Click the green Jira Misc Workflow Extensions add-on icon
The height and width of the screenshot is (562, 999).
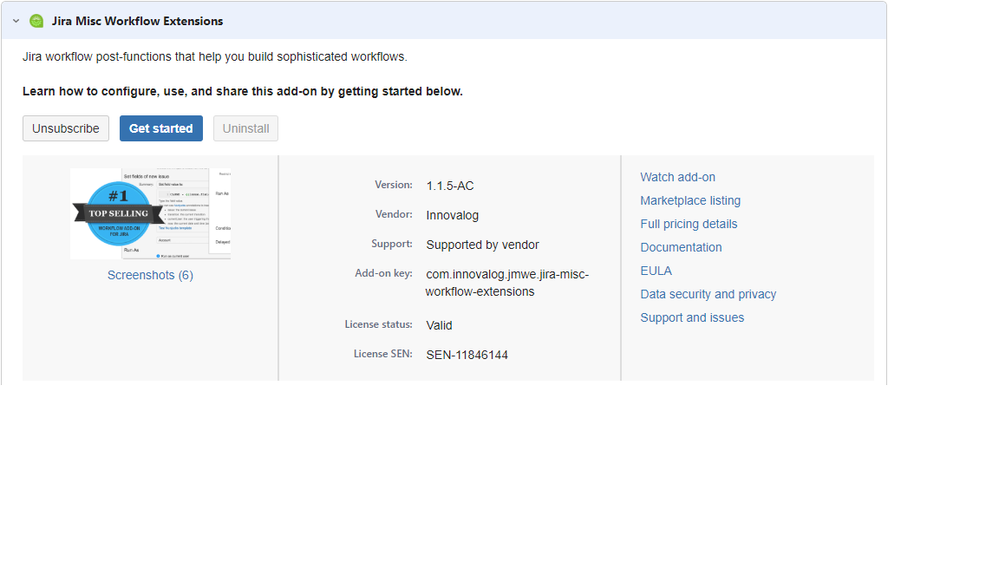click(37, 21)
